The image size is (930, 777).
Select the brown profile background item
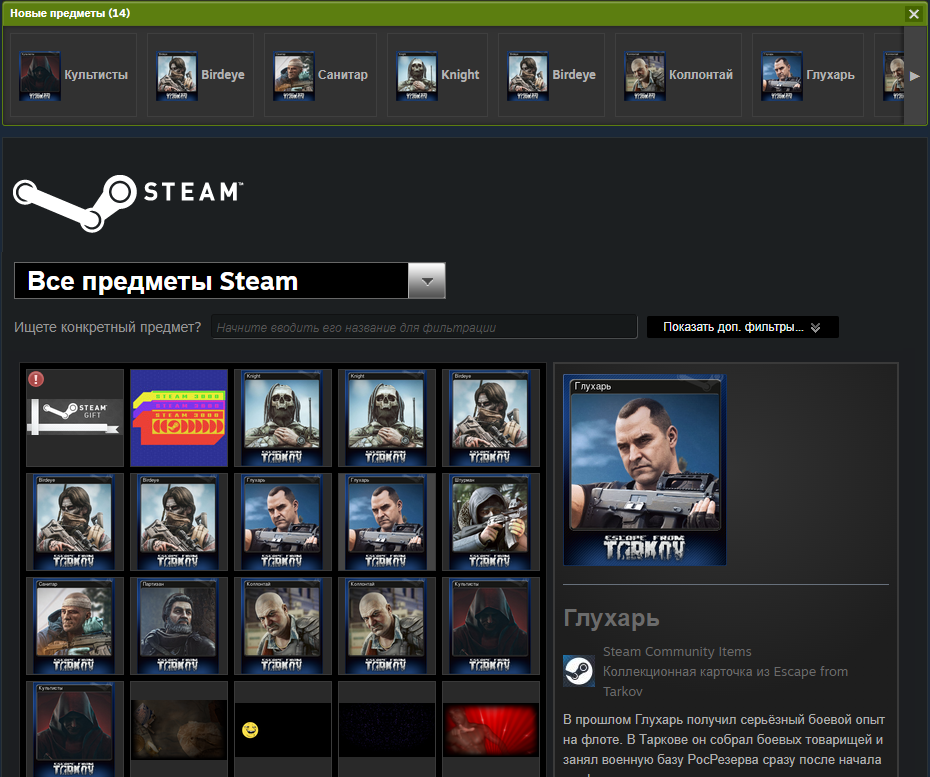(x=179, y=730)
